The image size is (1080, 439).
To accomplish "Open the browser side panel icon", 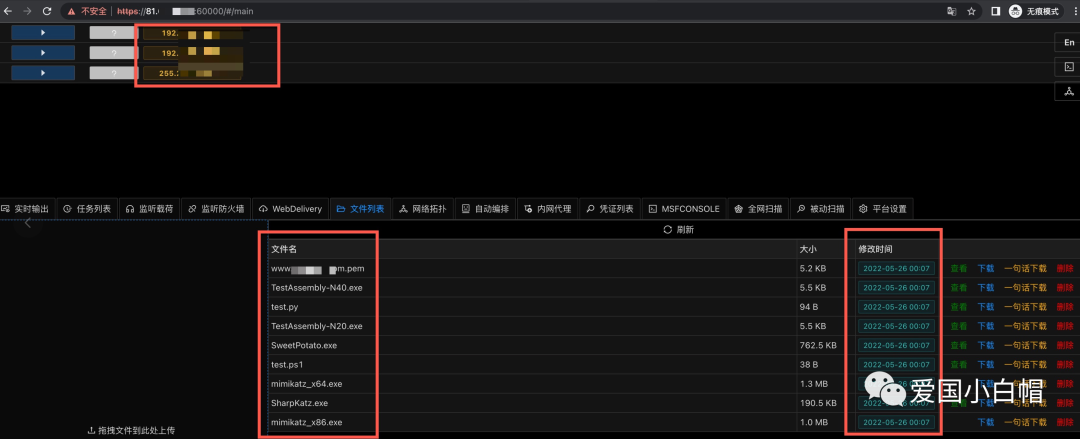I will [x=995, y=11].
